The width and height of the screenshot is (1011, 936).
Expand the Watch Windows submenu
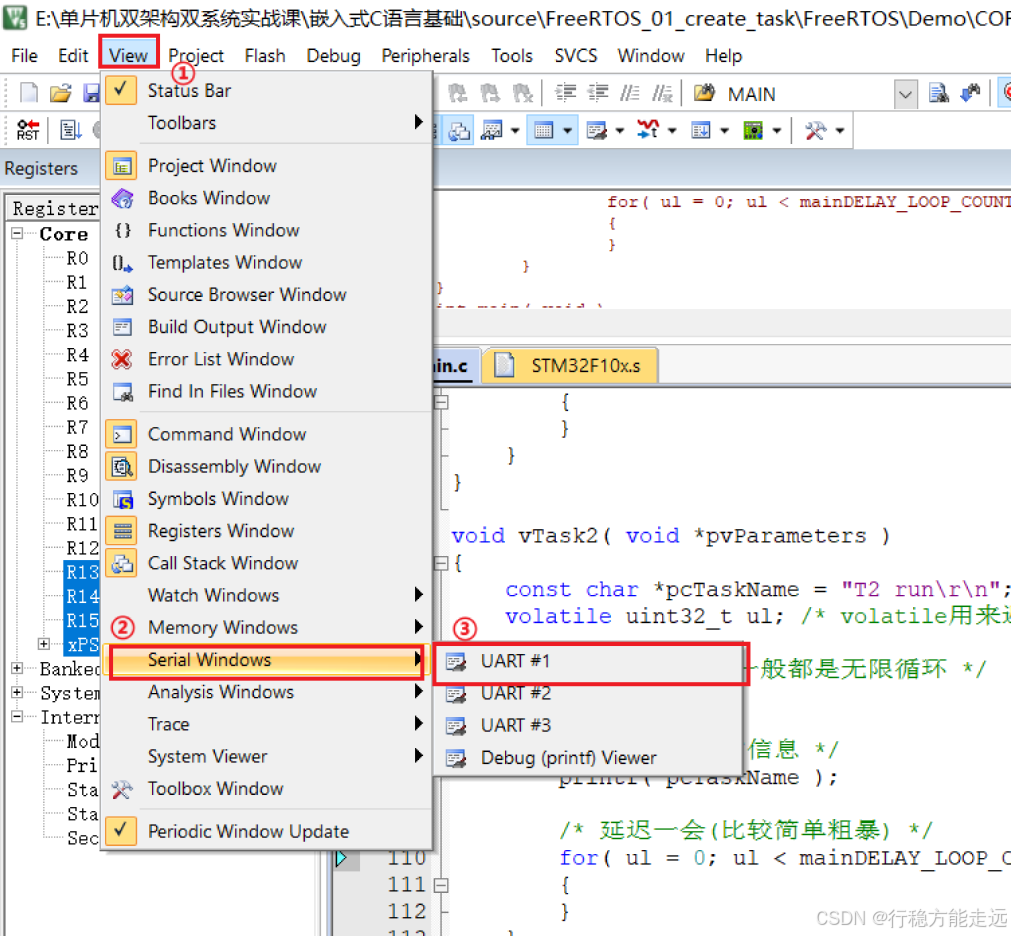[213, 595]
